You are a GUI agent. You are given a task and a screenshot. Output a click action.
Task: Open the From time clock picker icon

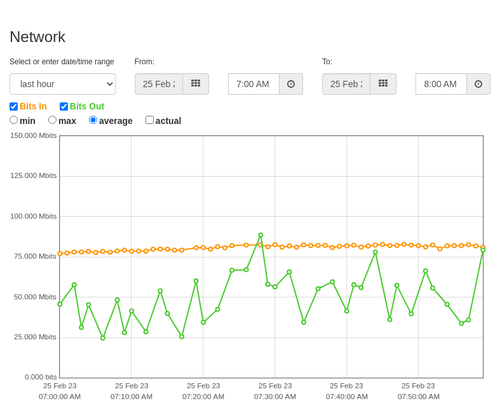pyautogui.click(x=291, y=84)
